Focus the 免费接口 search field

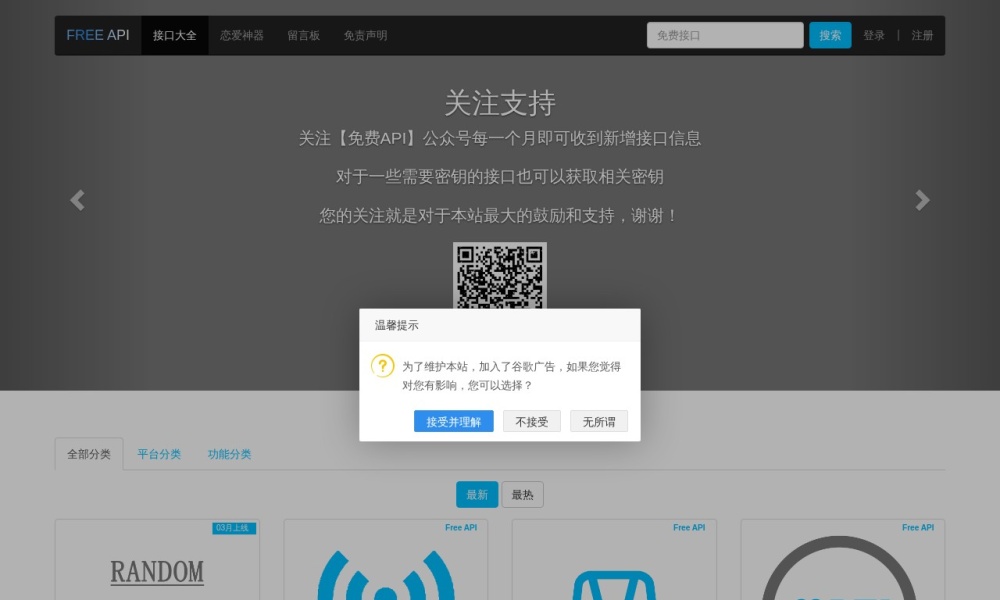click(725, 35)
